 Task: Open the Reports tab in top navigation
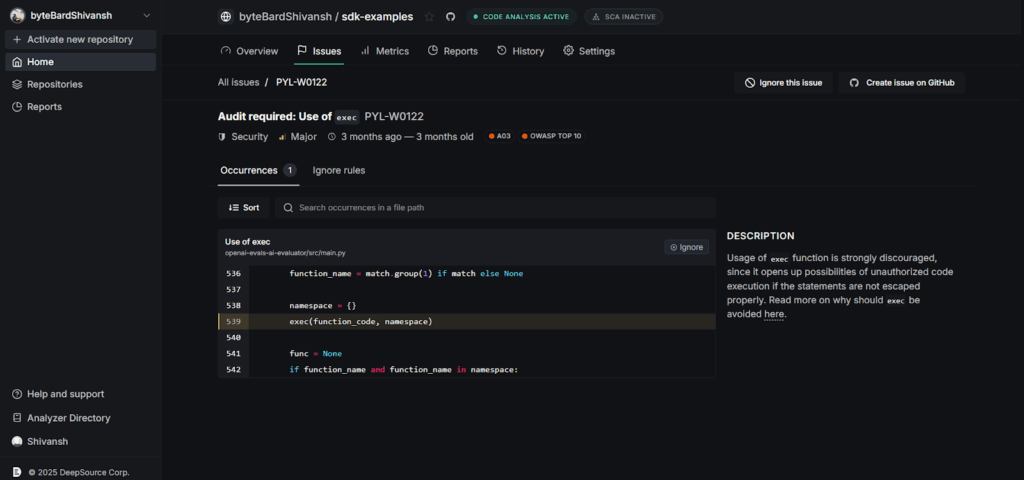[x=453, y=51]
